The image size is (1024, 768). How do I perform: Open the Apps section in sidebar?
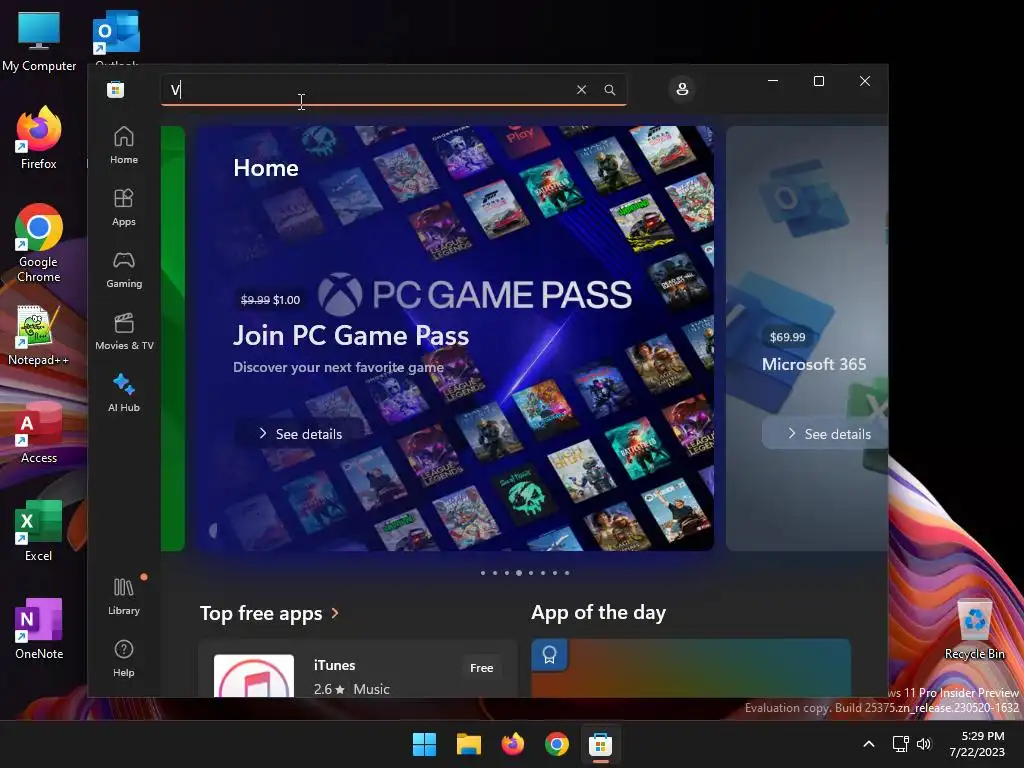(x=123, y=207)
